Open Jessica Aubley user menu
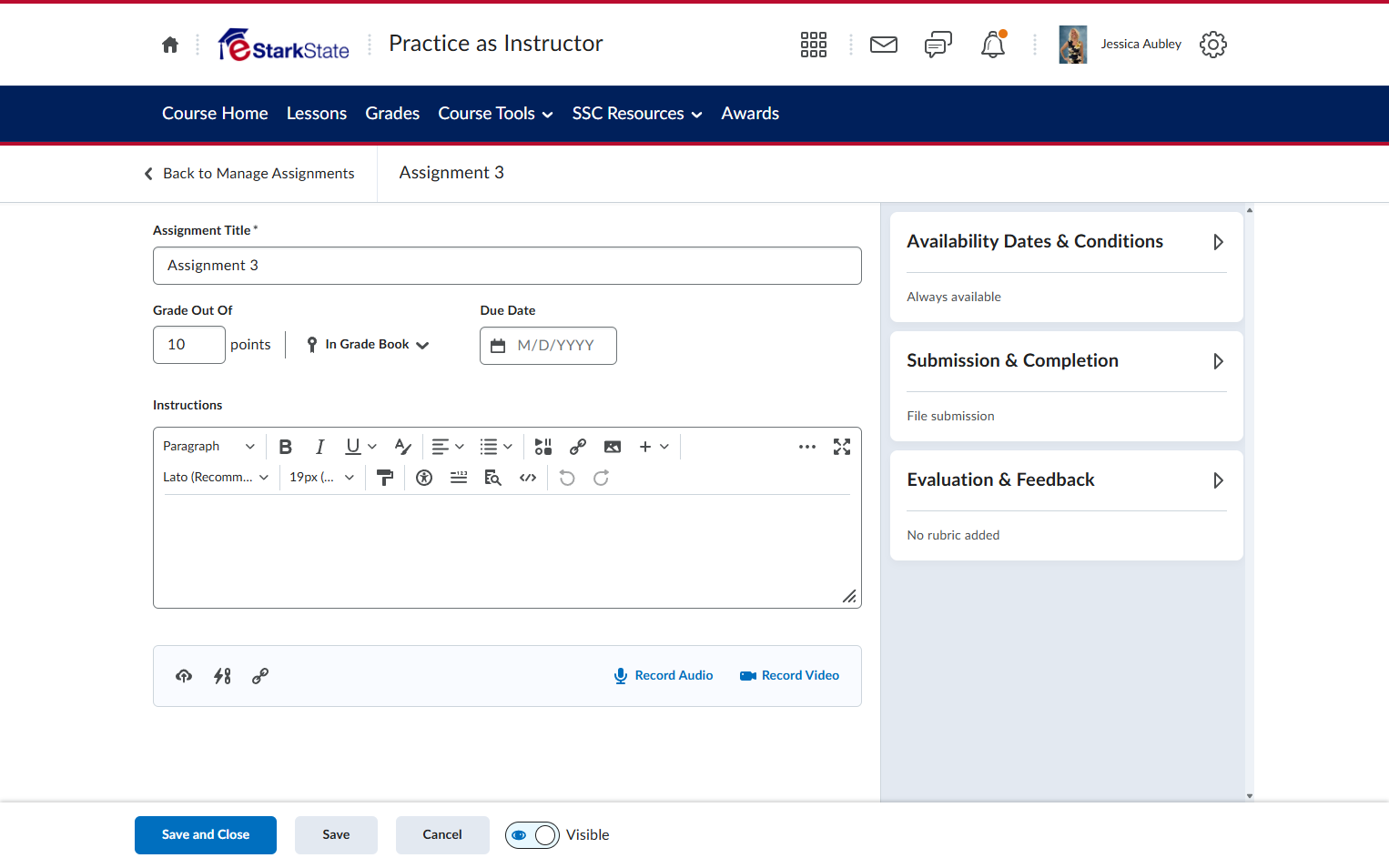This screenshot has width=1389, height=868. point(1120,45)
